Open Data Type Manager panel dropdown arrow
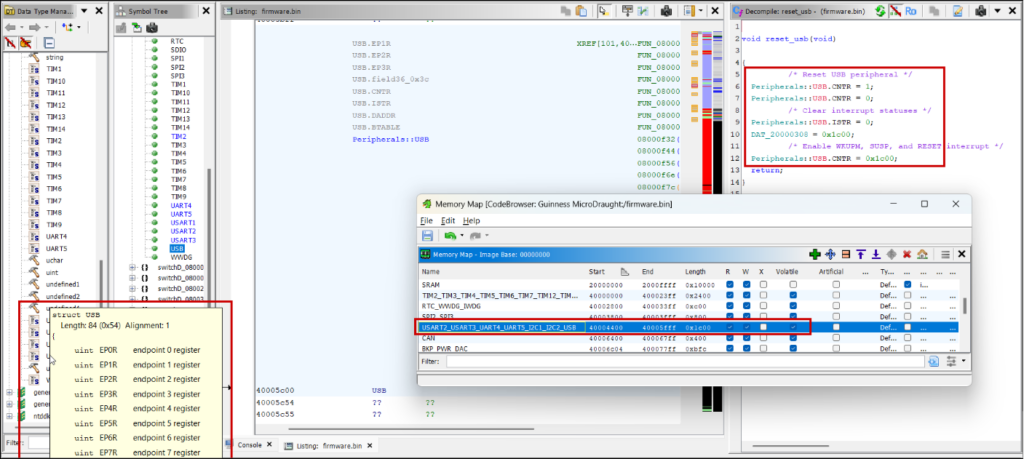 point(83,10)
